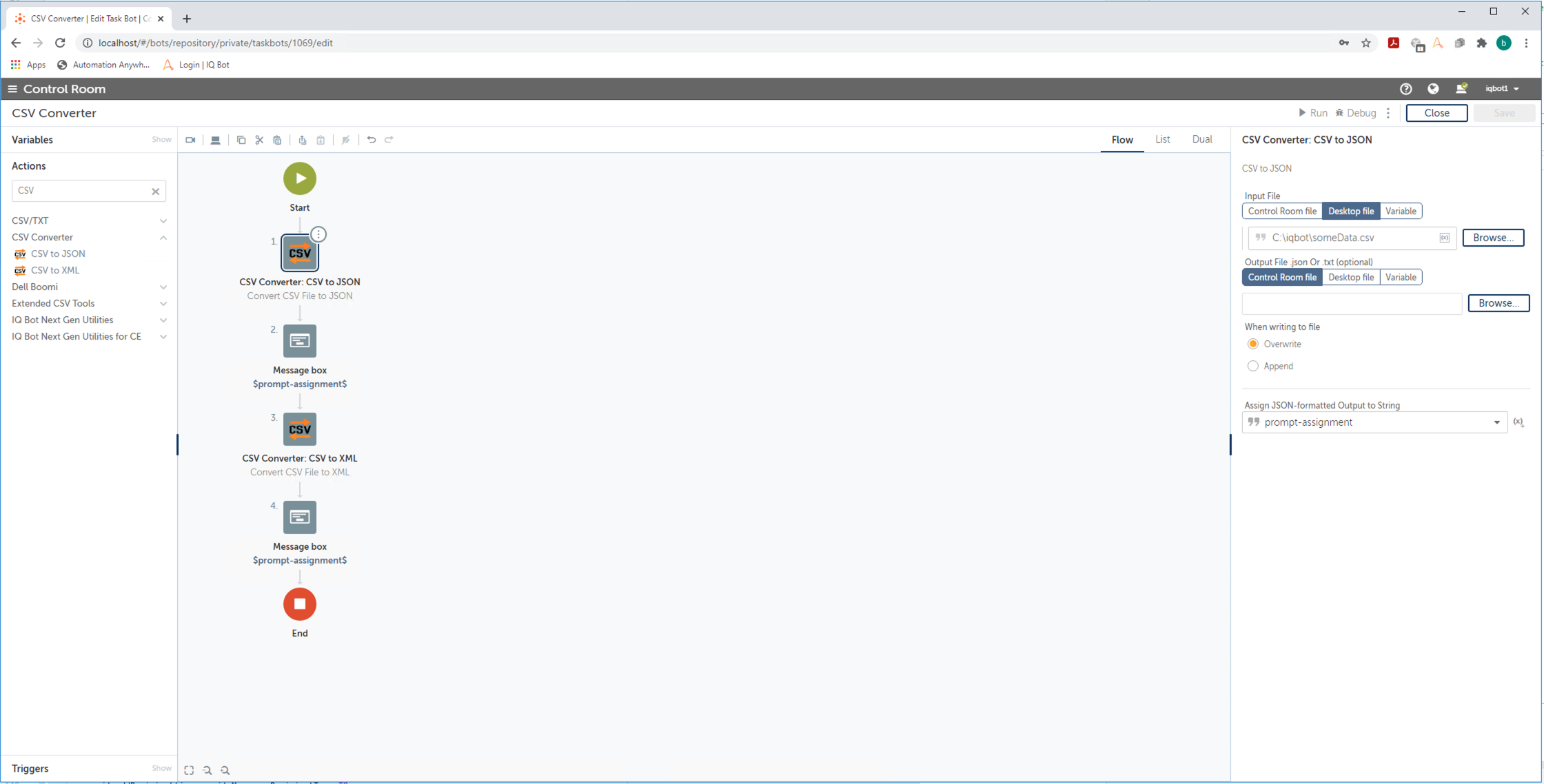This screenshot has width=1544, height=784.
Task: Switch to the Dual view tab
Action: 1201,139
